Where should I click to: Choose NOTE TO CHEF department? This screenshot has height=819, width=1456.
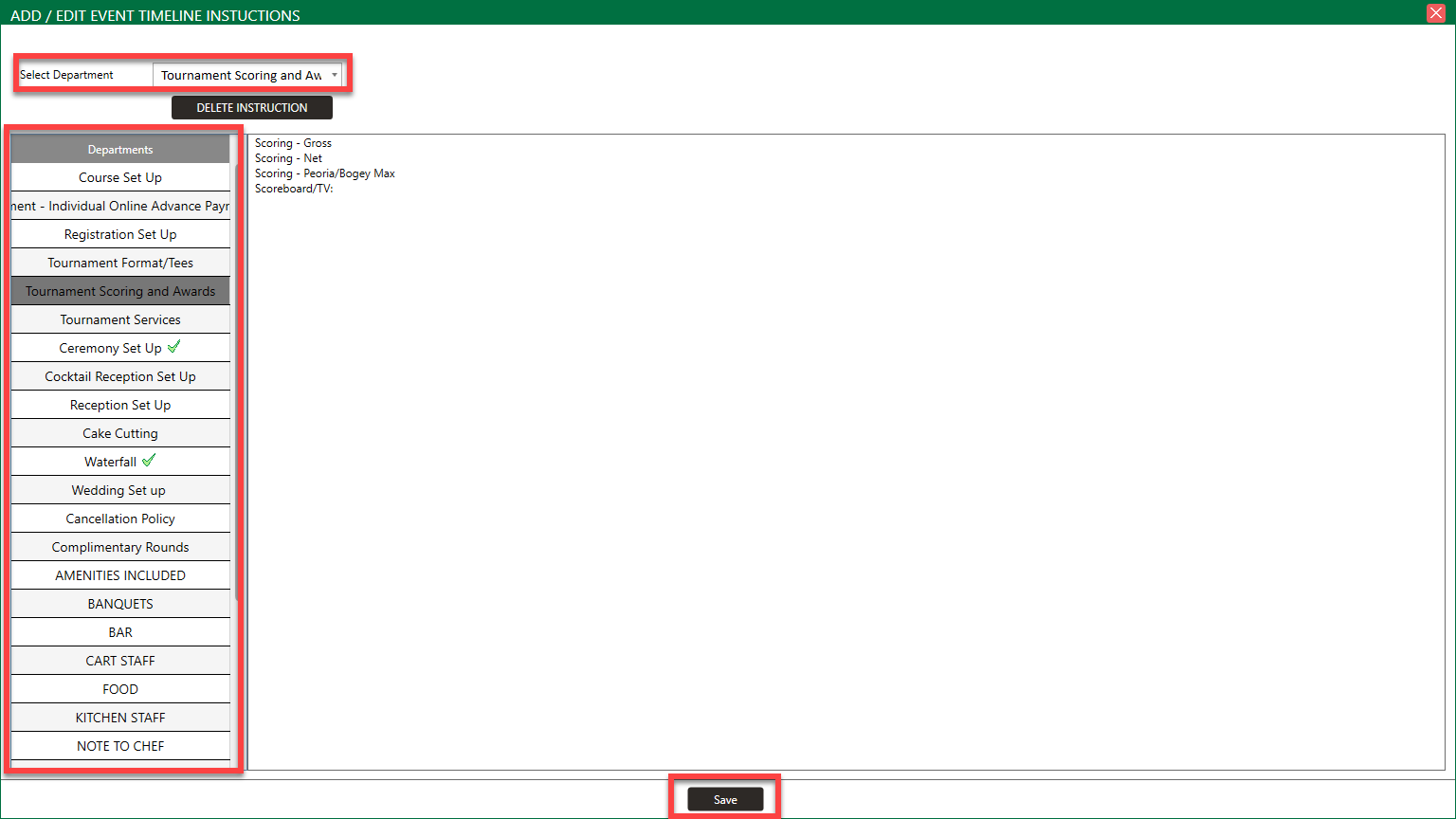(120, 746)
